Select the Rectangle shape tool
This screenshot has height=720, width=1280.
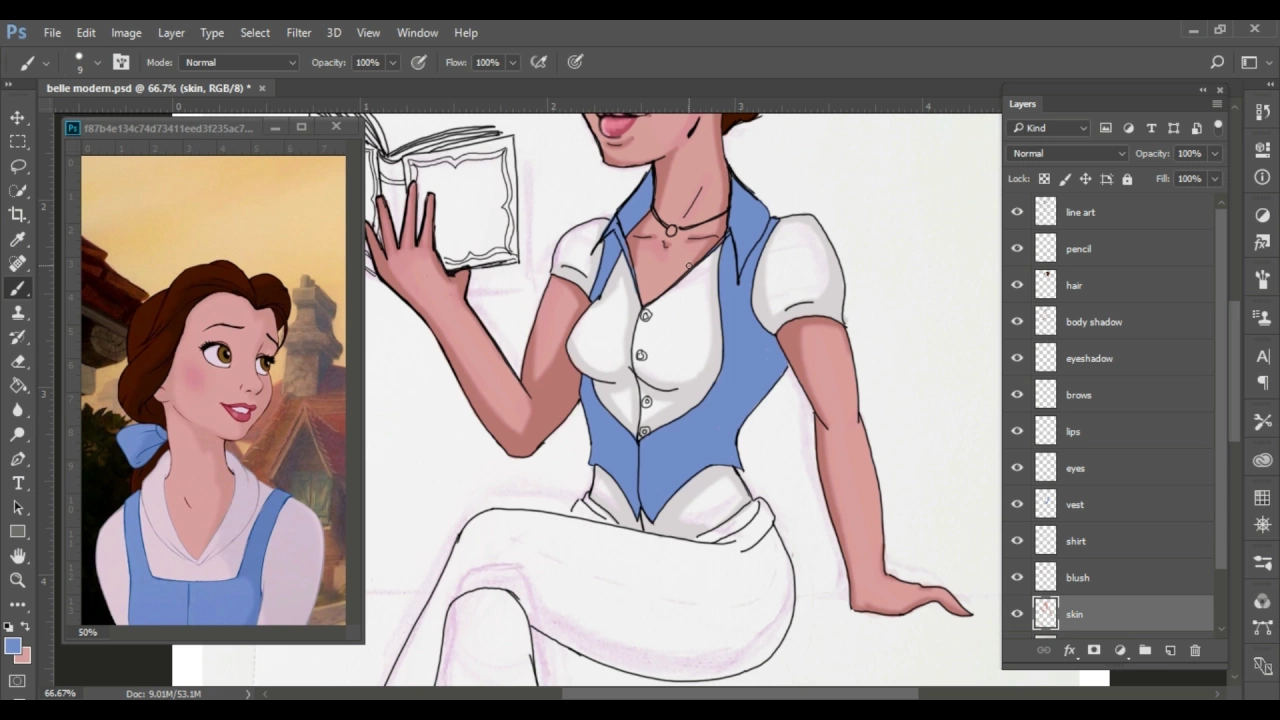click(x=18, y=532)
